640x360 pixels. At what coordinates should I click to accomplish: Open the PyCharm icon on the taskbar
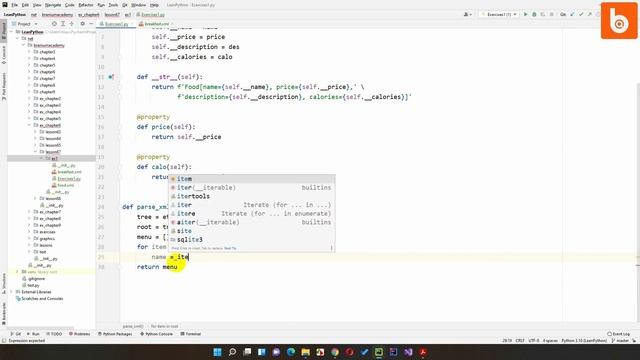(379, 352)
